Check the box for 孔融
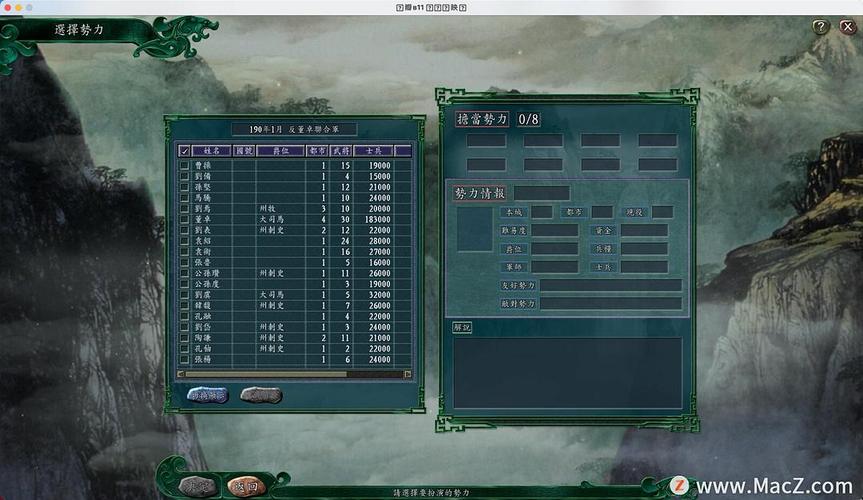Viewport: 863px width, 500px height. [184, 316]
